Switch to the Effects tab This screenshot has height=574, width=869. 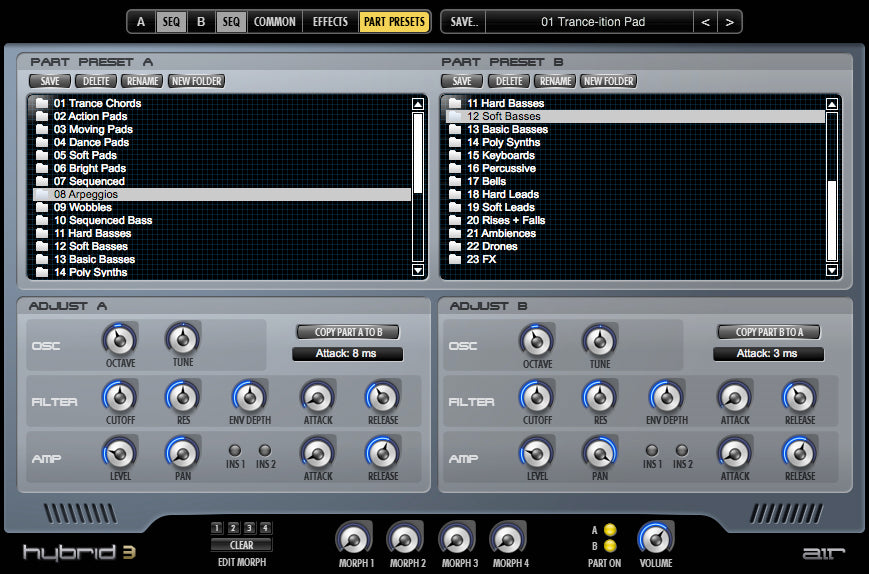(330, 21)
